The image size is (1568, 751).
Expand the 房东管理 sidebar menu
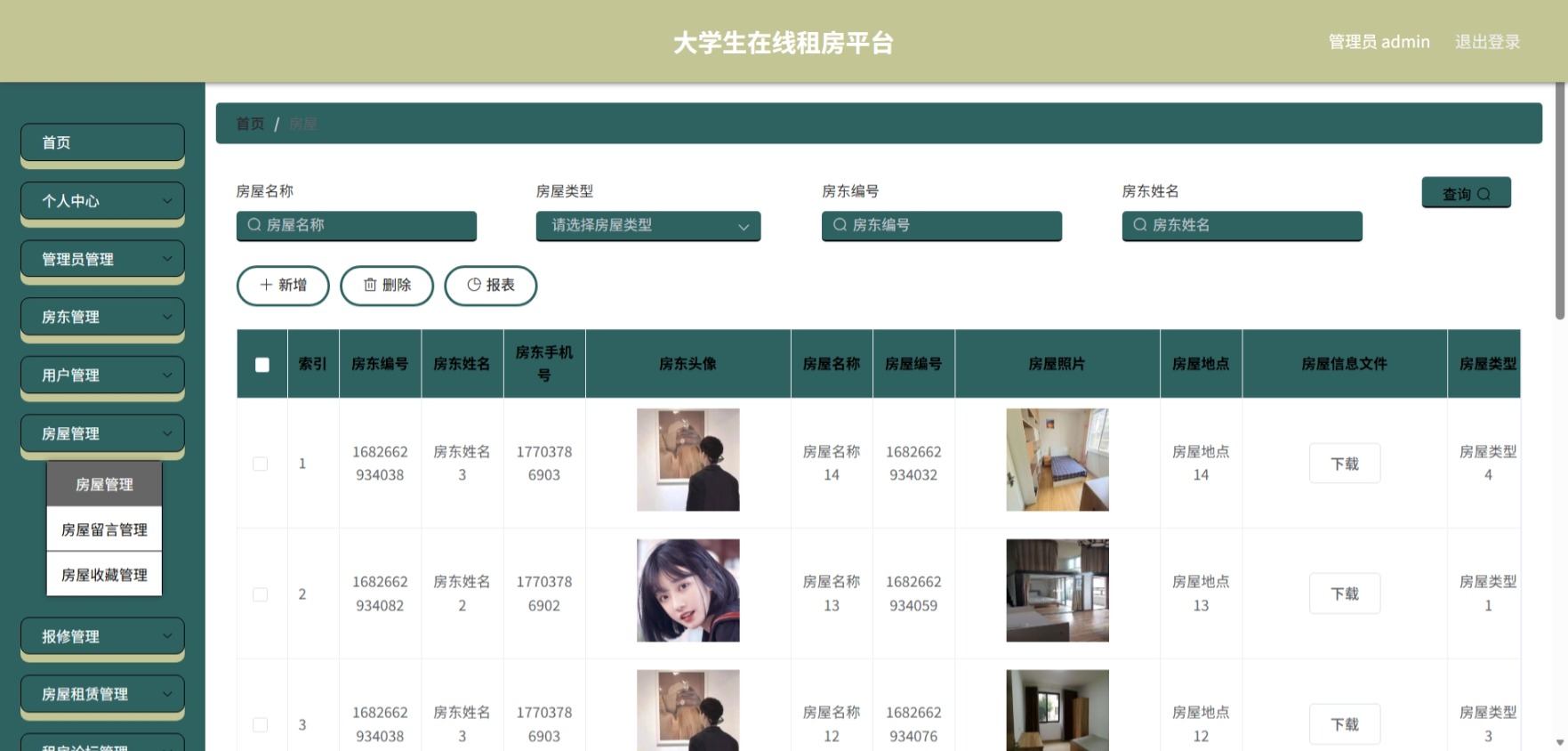point(102,317)
